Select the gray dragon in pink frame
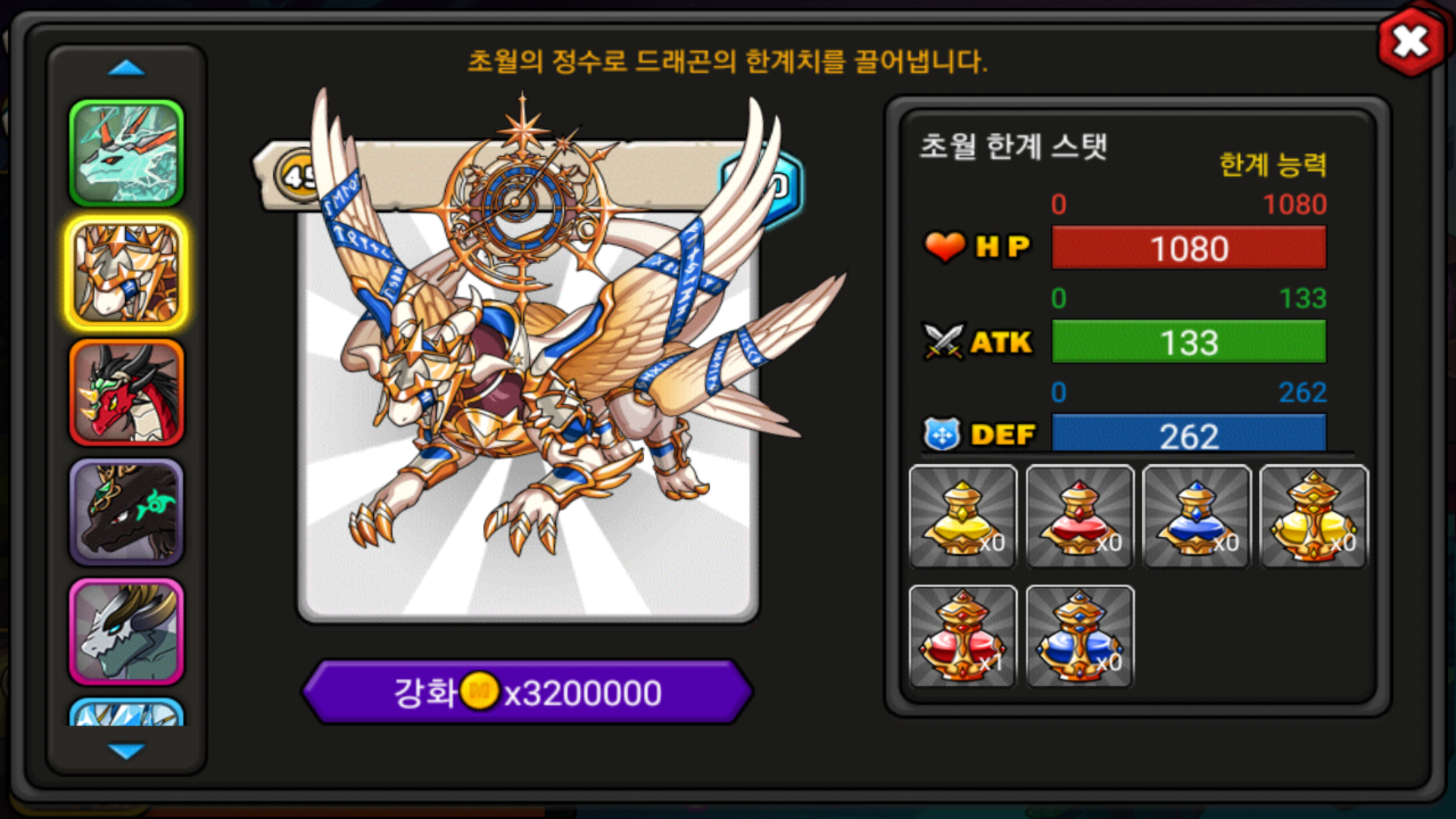This screenshot has height=819, width=1456. (127, 632)
